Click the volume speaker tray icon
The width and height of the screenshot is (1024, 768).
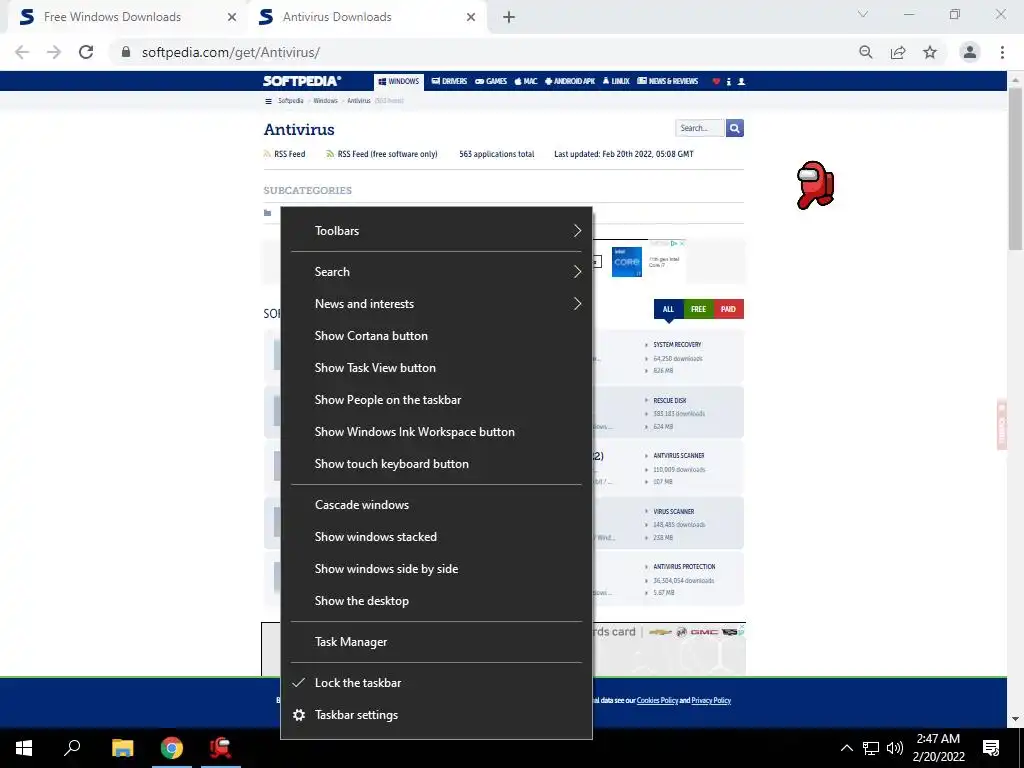[x=895, y=748]
